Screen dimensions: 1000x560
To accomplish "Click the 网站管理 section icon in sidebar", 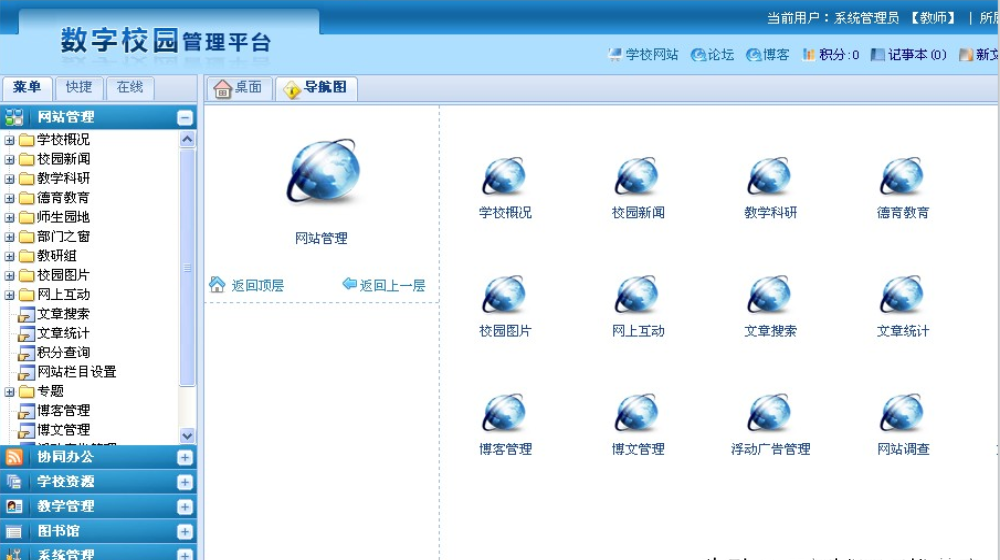I will pos(14,117).
